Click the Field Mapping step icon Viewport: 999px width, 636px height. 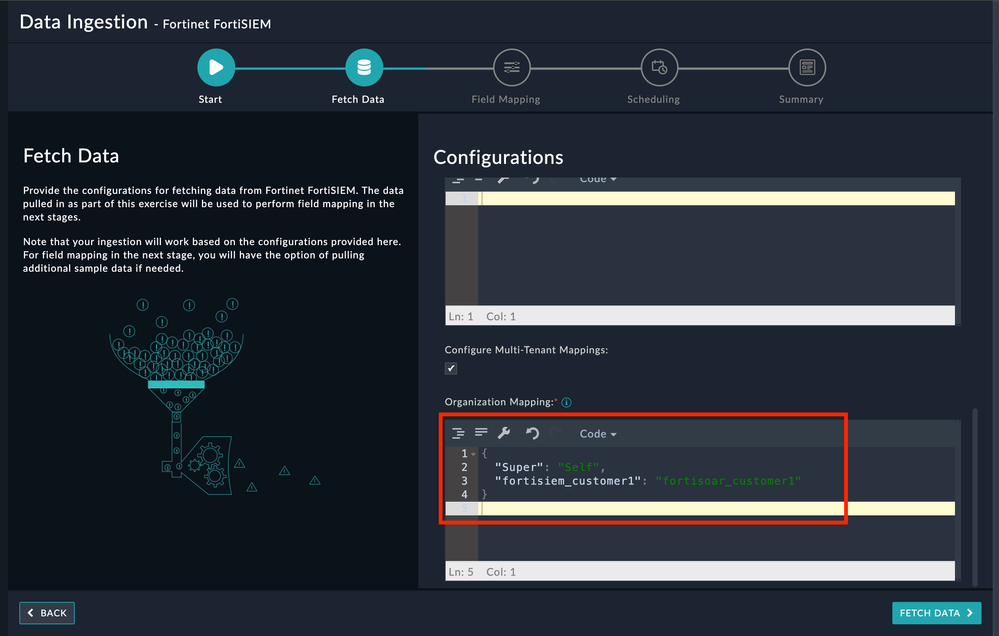pos(511,68)
